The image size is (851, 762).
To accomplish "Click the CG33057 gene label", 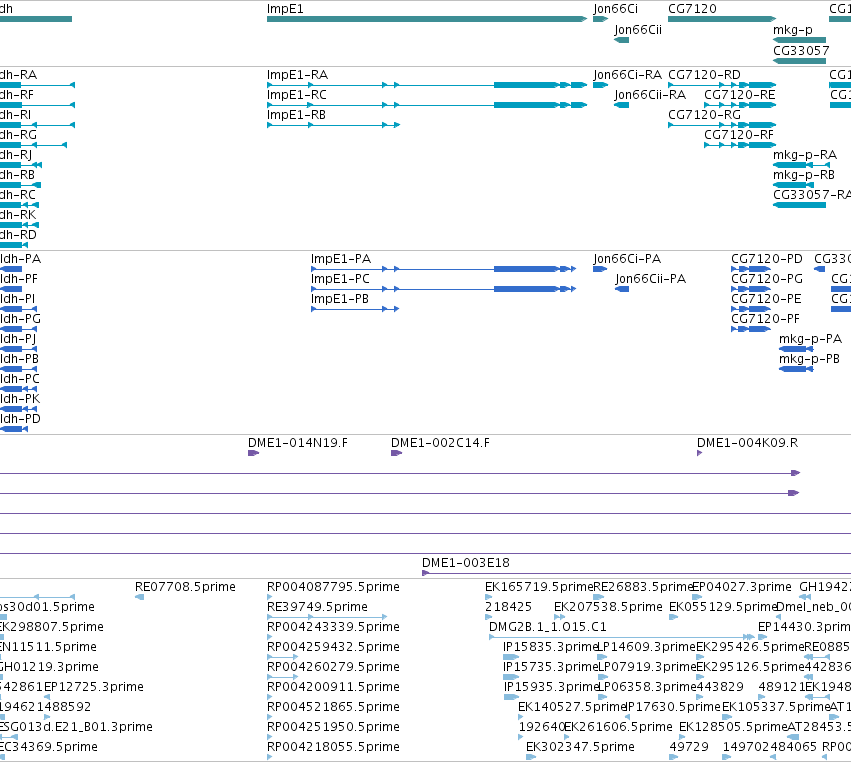I will (801, 50).
